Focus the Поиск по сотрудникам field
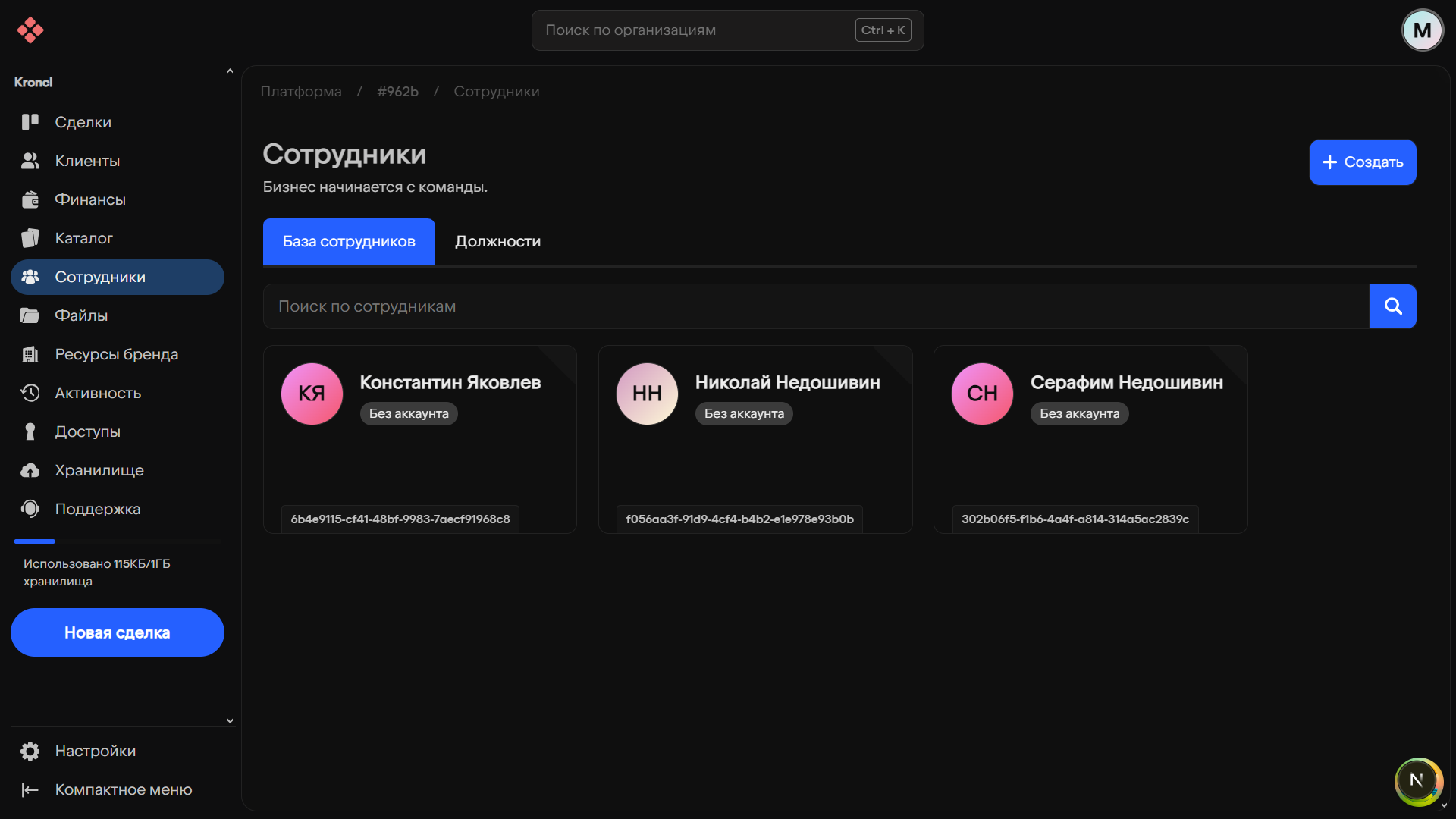The image size is (1456, 819). (815, 306)
